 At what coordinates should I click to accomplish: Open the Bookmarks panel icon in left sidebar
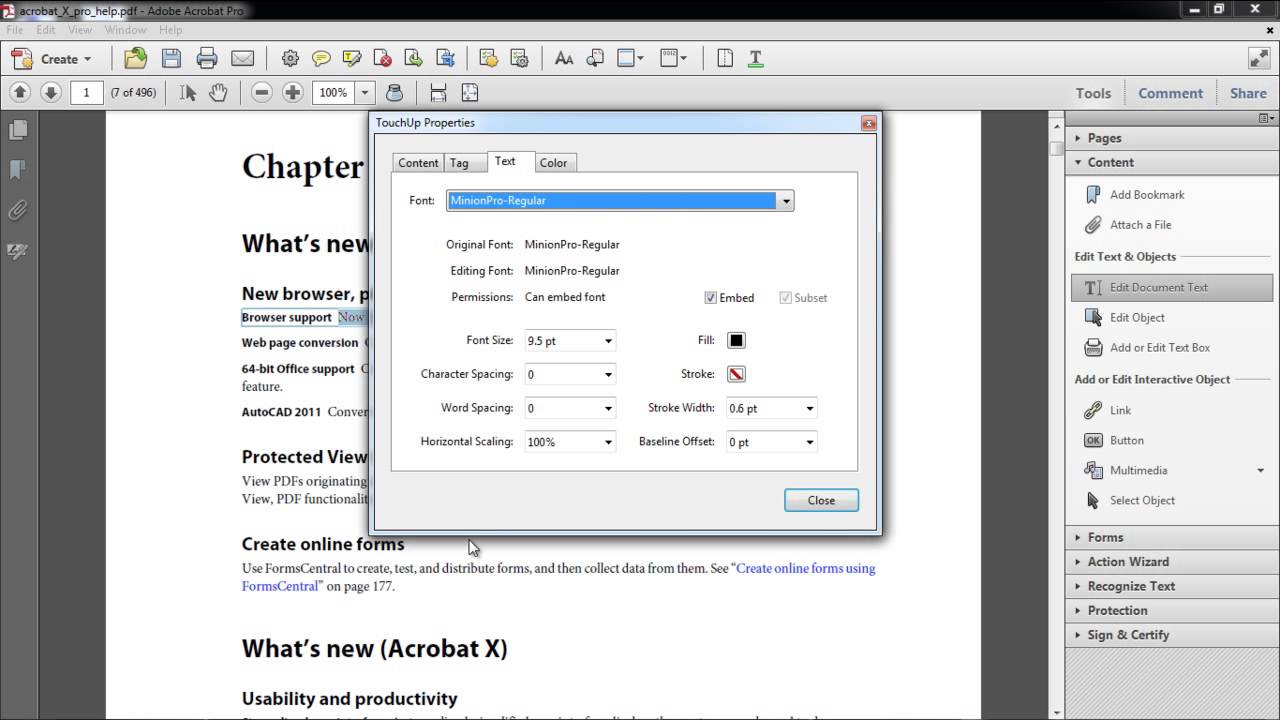(x=17, y=170)
